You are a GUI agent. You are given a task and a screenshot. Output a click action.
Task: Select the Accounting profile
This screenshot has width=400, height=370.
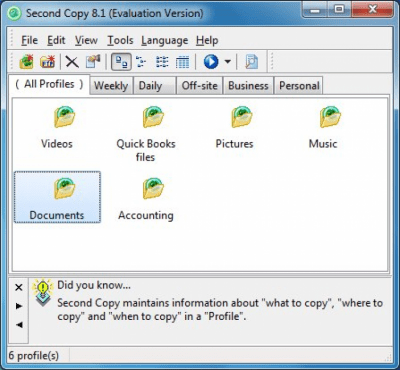[x=146, y=198]
